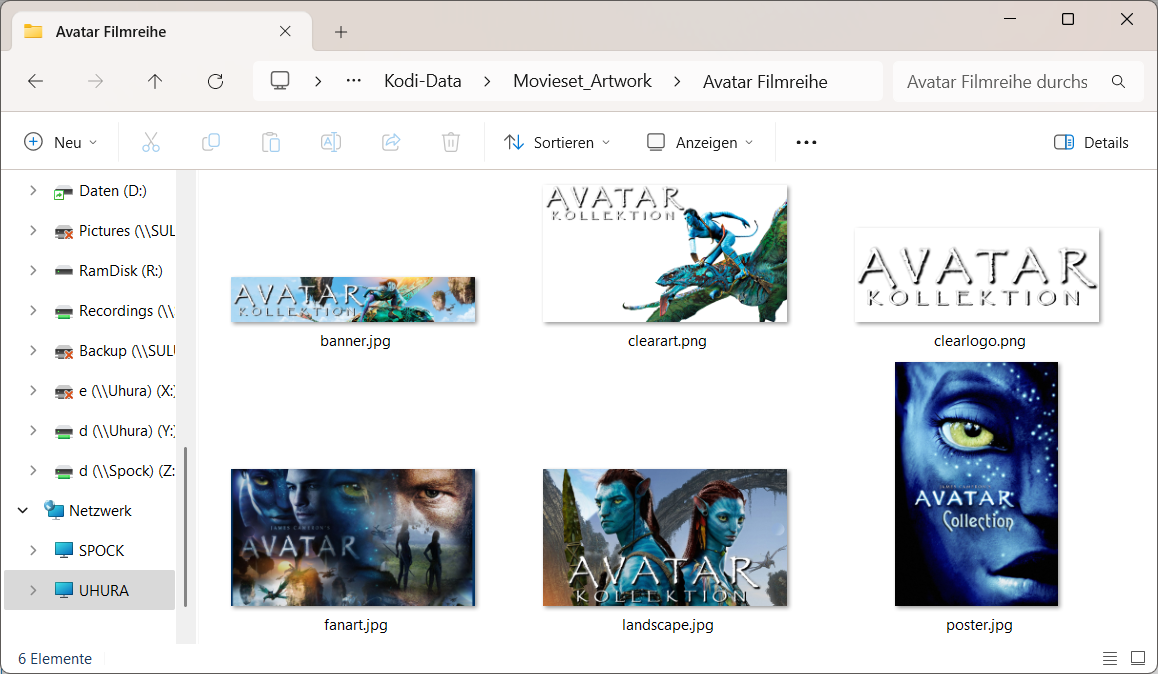Minimize the Explorer window
This screenshot has height=674, width=1158.
coord(1010,19)
